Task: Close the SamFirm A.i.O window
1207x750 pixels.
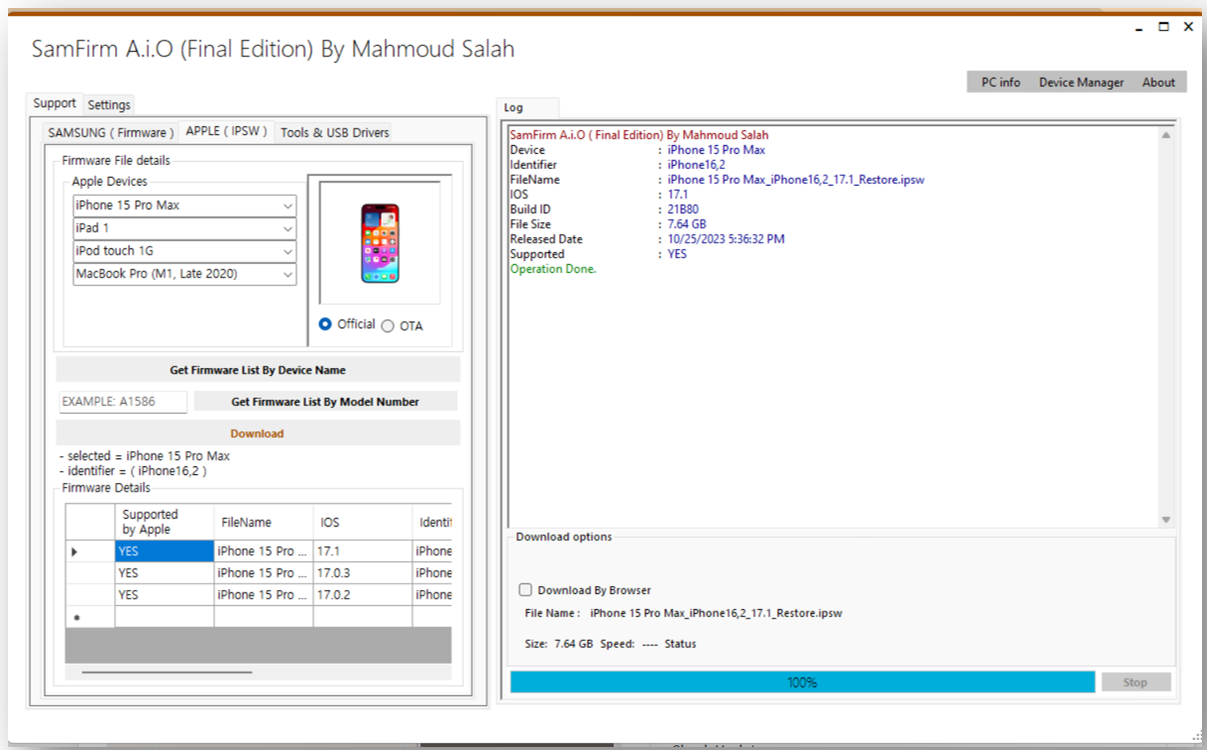Action: (x=1188, y=27)
